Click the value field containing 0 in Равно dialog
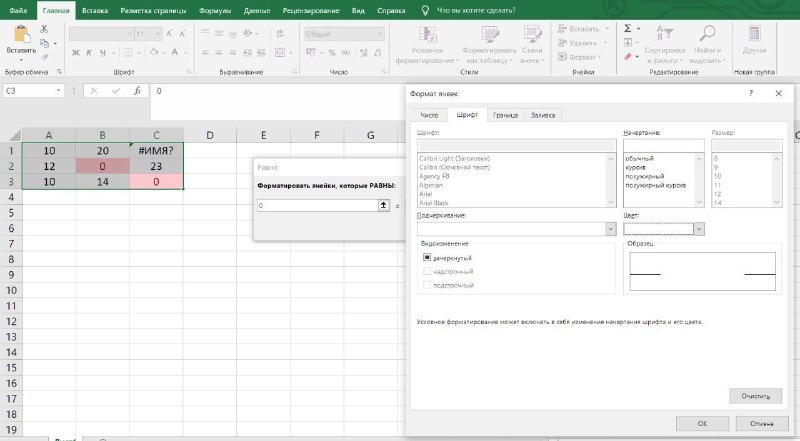Image resolution: width=800 pixels, height=441 pixels. (317, 205)
